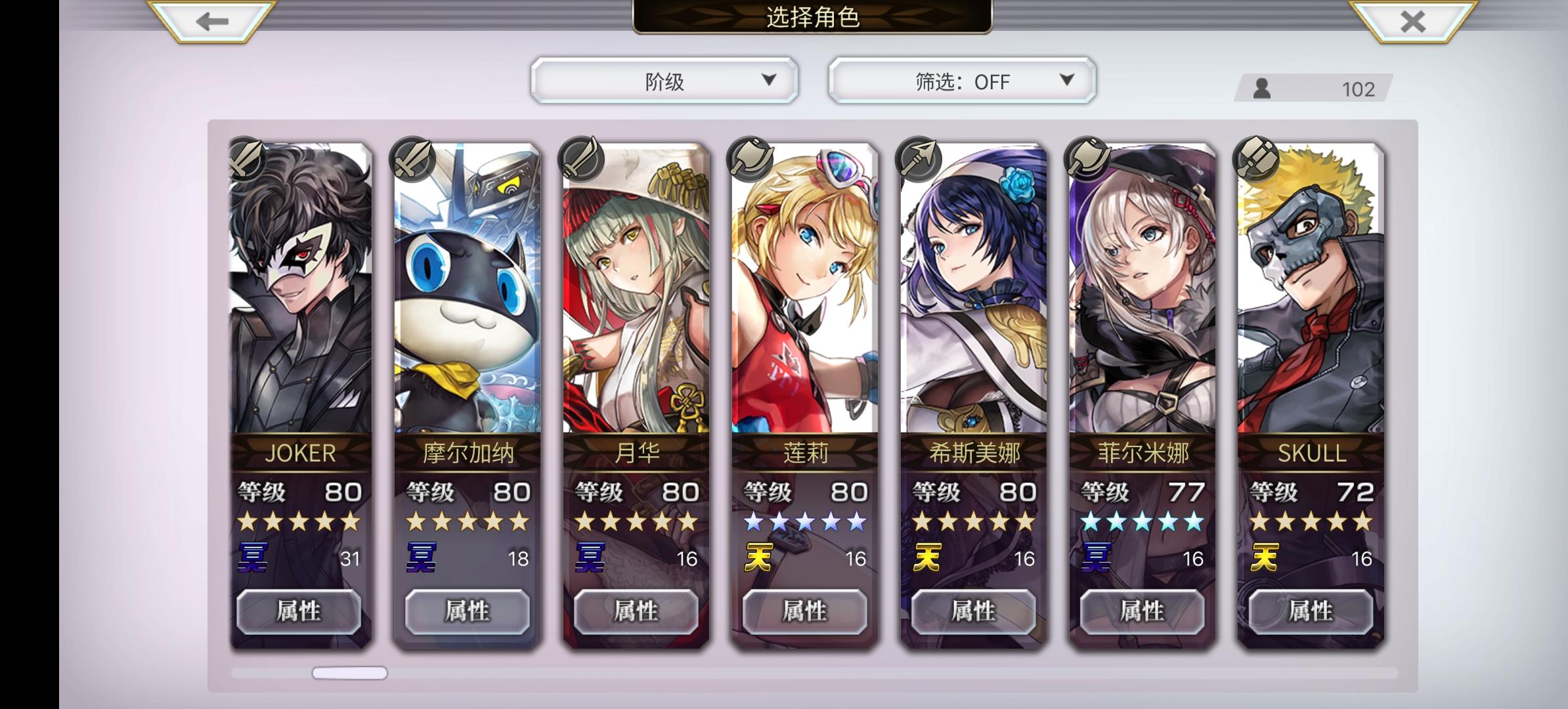Viewport: 1568px width, 709px height.
Task: Click the back arrow button
Action: (211, 21)
